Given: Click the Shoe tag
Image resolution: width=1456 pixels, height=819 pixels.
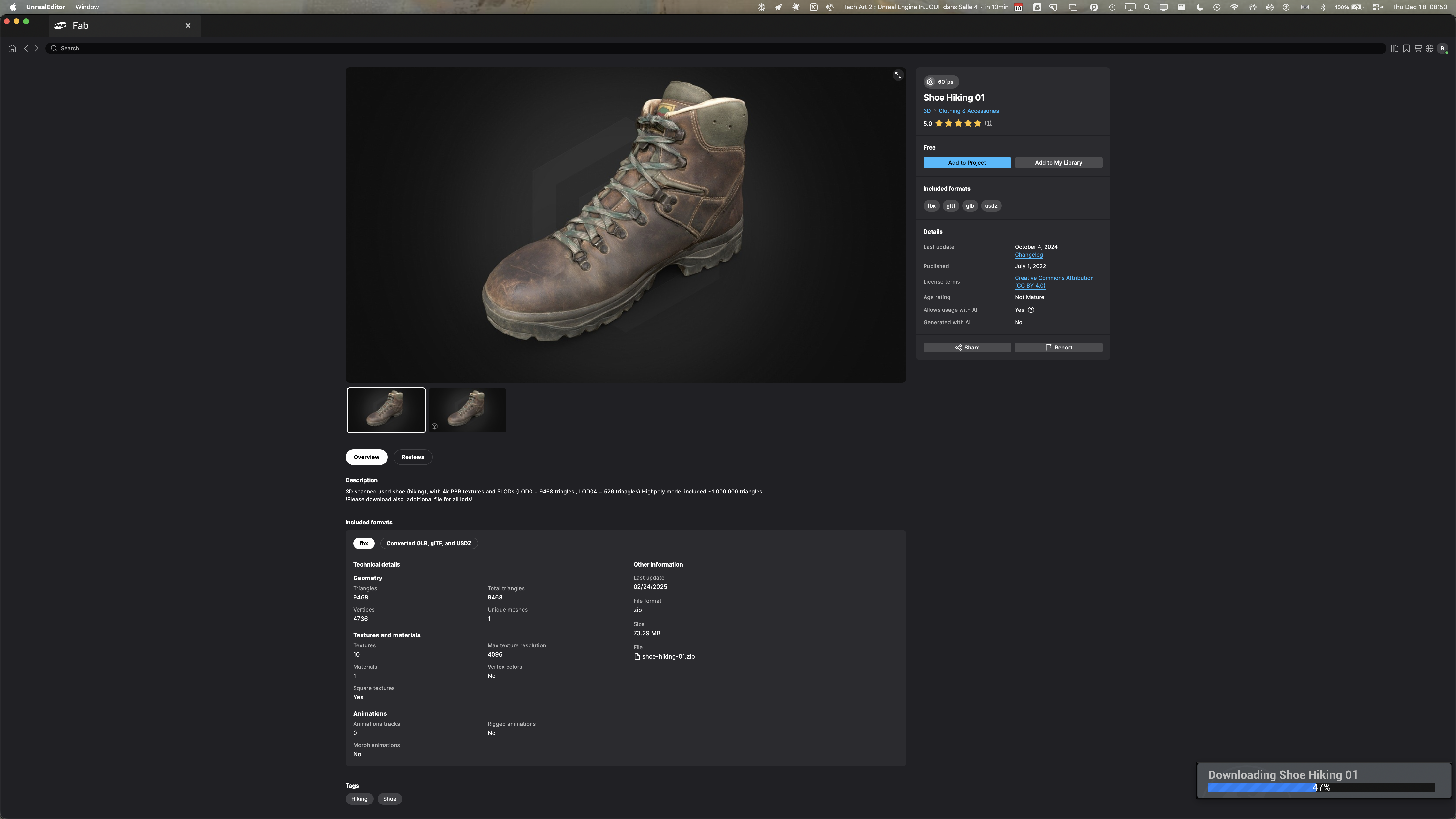Looking at the screenshot, I should point(389,799).
